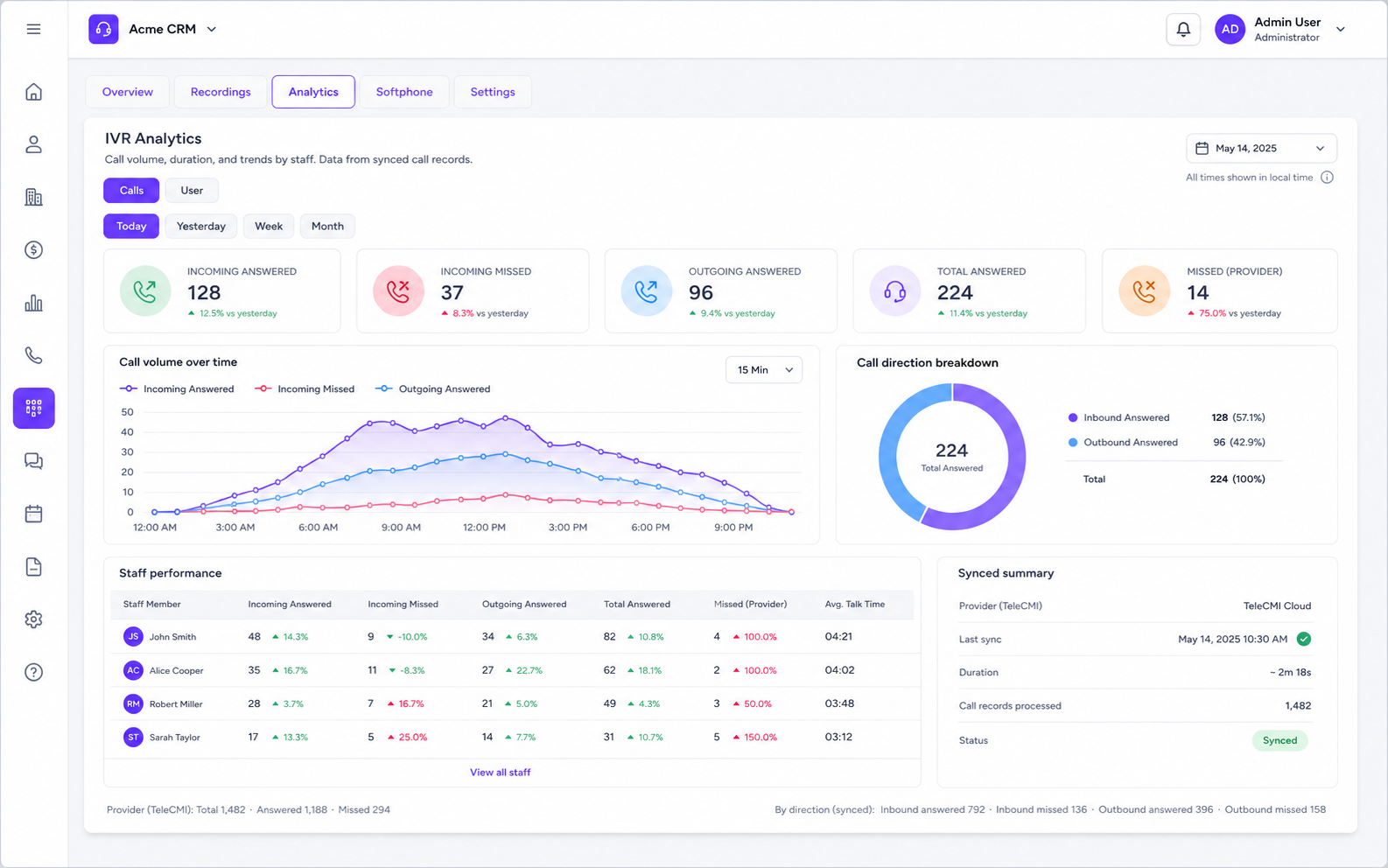Click the Inbound Answered purple legend dot
The height and width of the screenshot is (868, 1388).
(1073, 417)
